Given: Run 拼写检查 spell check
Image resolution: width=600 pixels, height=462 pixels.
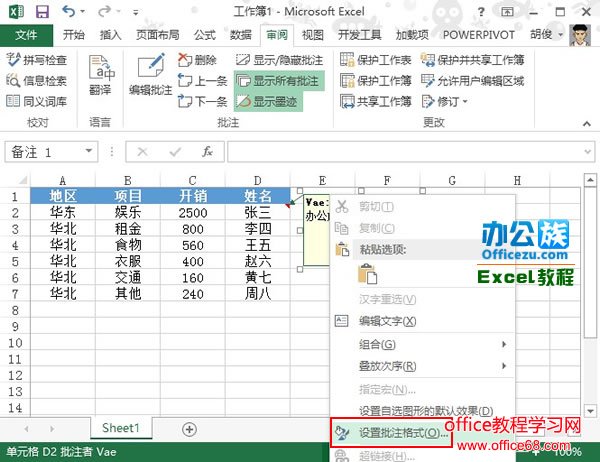Looking at the screenshot, I should (x=37, y=60).
